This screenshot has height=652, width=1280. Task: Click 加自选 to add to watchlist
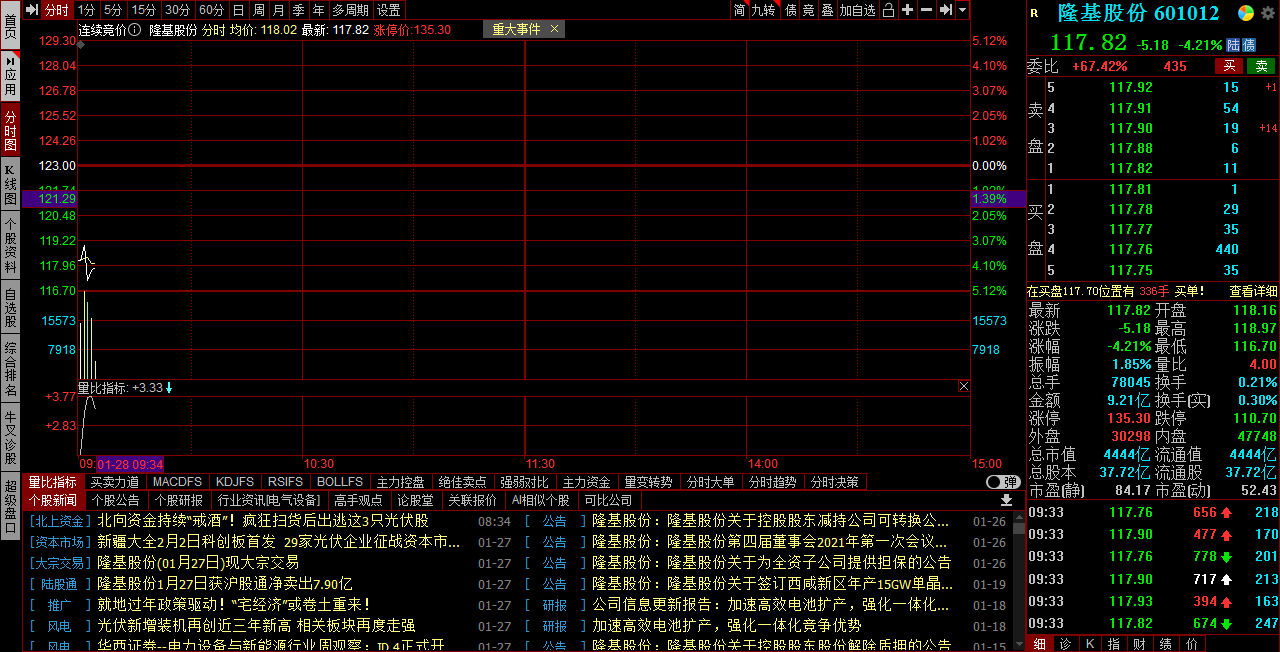(858, 10)
